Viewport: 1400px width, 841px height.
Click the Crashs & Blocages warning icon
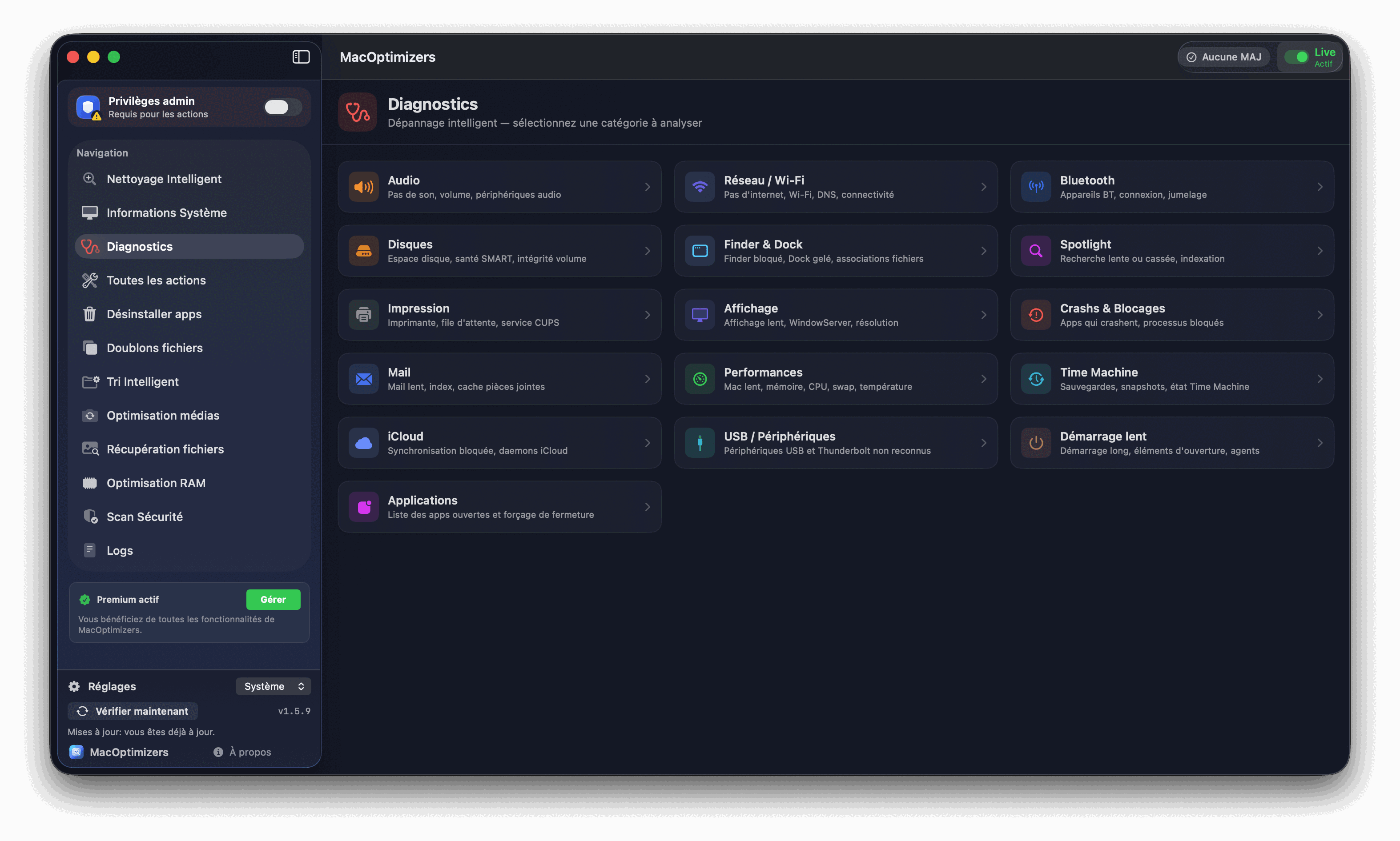tap(1035, 315)
